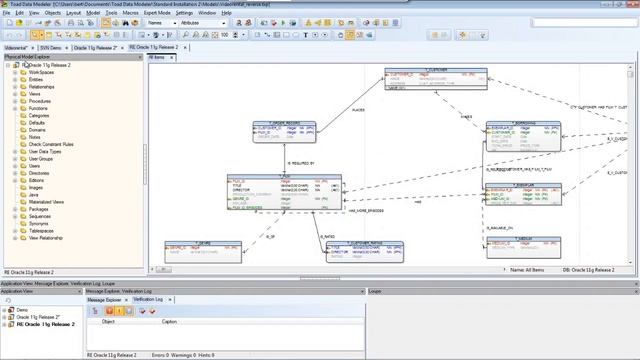The height and width of the screenshot is (360, 640).
Task: Select the Check Constraint Rules tree item
Action: click(x=51, y=144)
